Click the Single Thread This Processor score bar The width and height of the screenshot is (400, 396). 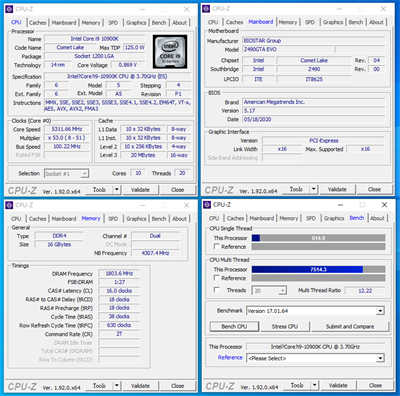318,238
